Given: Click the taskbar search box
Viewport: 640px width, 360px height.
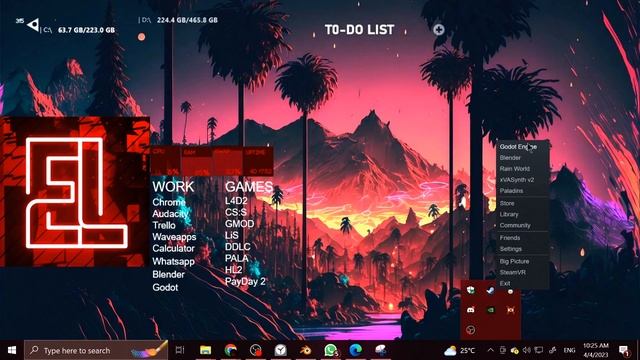Looking at the screenshot, I should tap(96, 350).
